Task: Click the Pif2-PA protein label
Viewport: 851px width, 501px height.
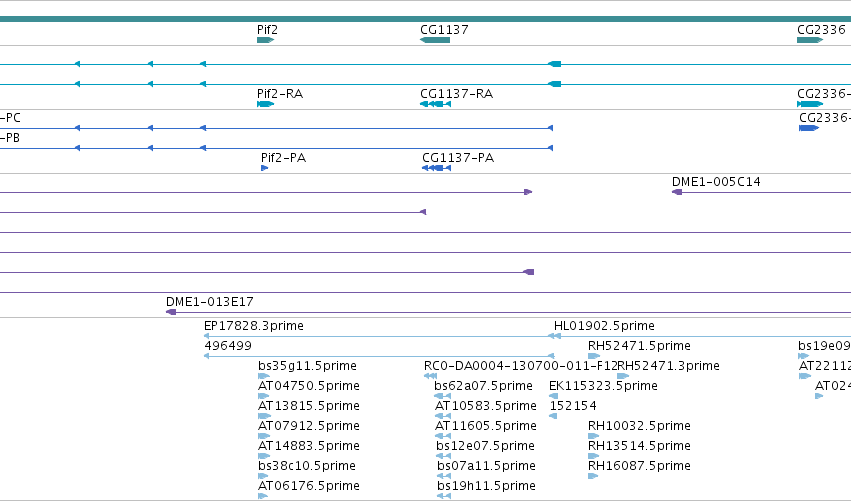Action: 283,158
